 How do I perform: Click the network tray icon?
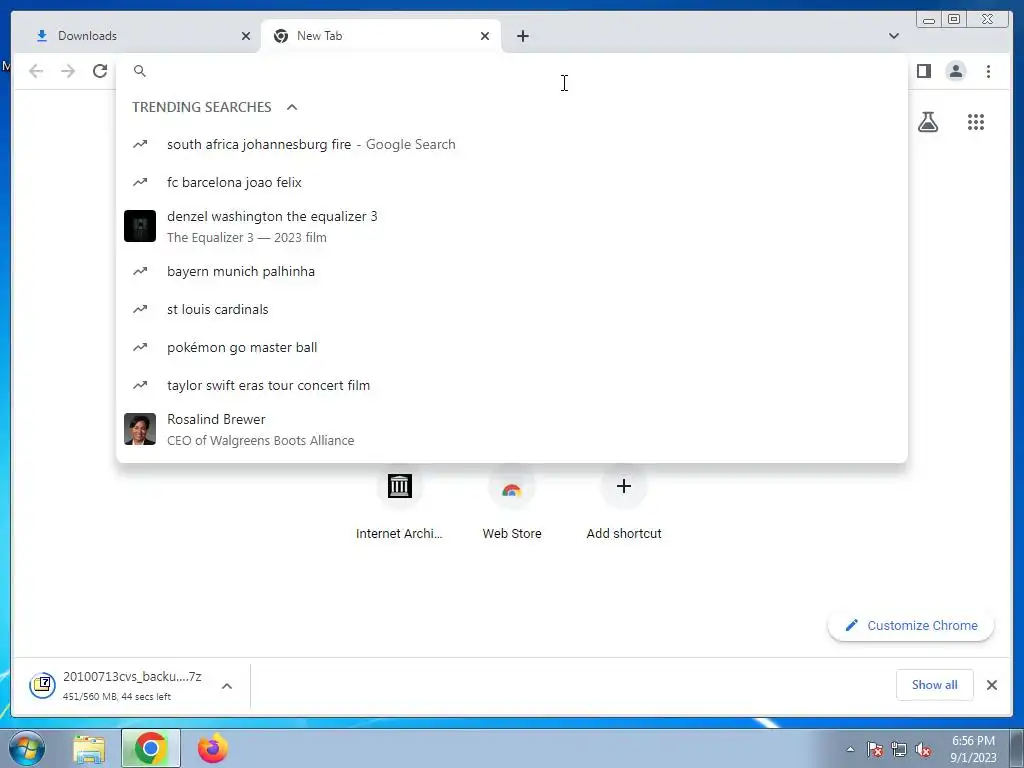coord(899,749)
